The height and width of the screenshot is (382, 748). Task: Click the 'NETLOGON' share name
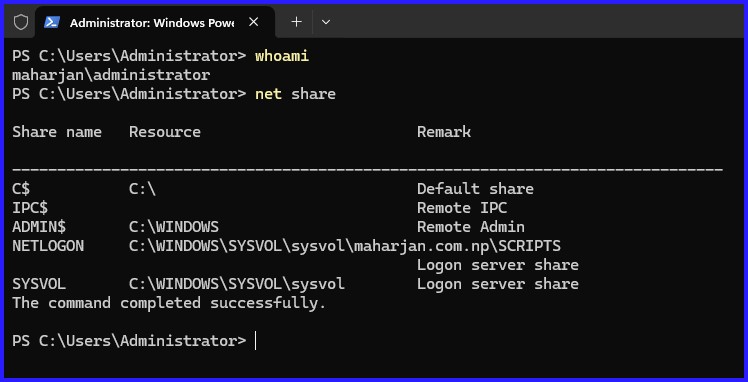click(x=48, y=246)
